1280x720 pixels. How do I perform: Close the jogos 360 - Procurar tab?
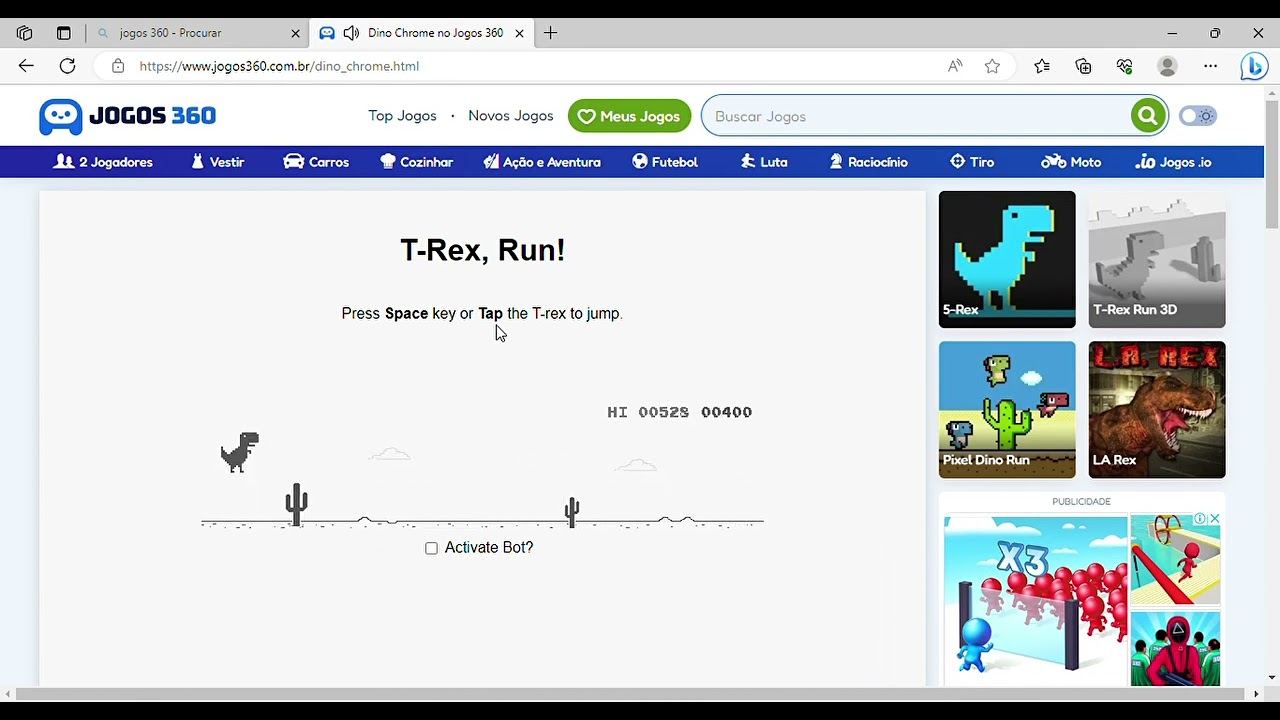[x=295, y=33]
